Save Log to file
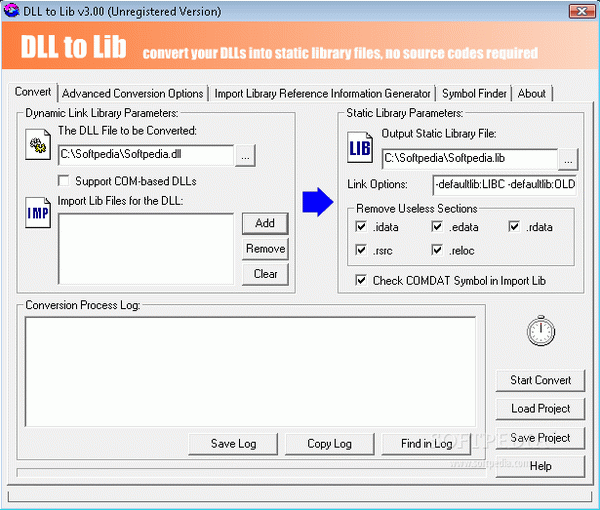600x510 pixels. point(233,444)
